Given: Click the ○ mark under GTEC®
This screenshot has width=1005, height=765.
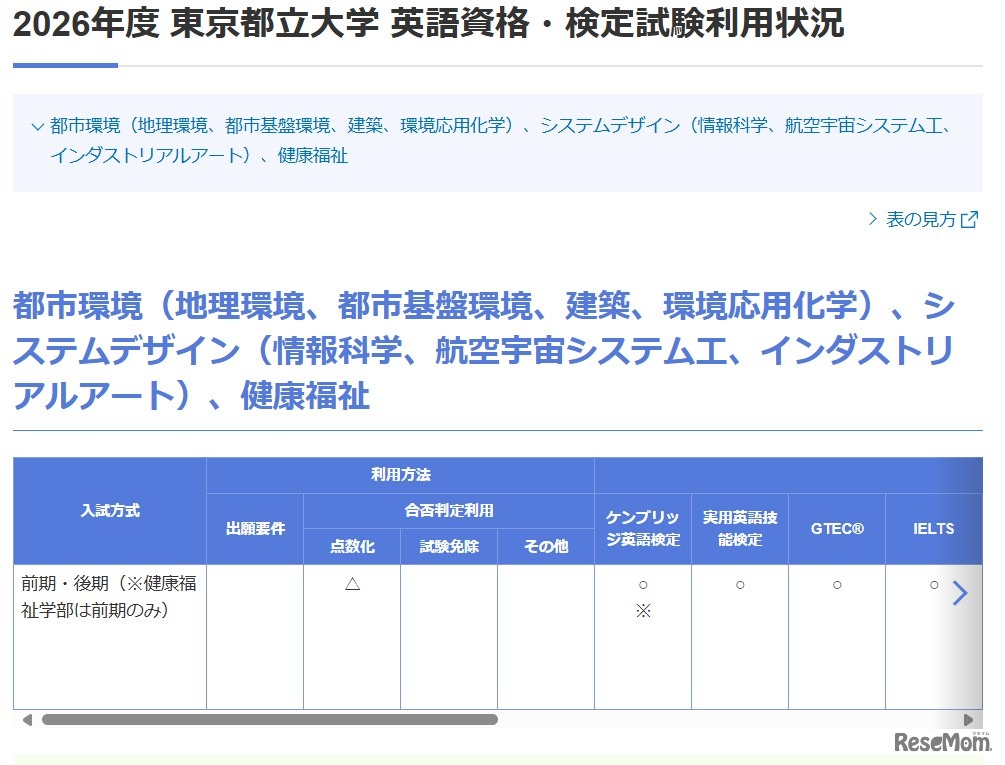Looking at the screenshot, I should 835,584.
